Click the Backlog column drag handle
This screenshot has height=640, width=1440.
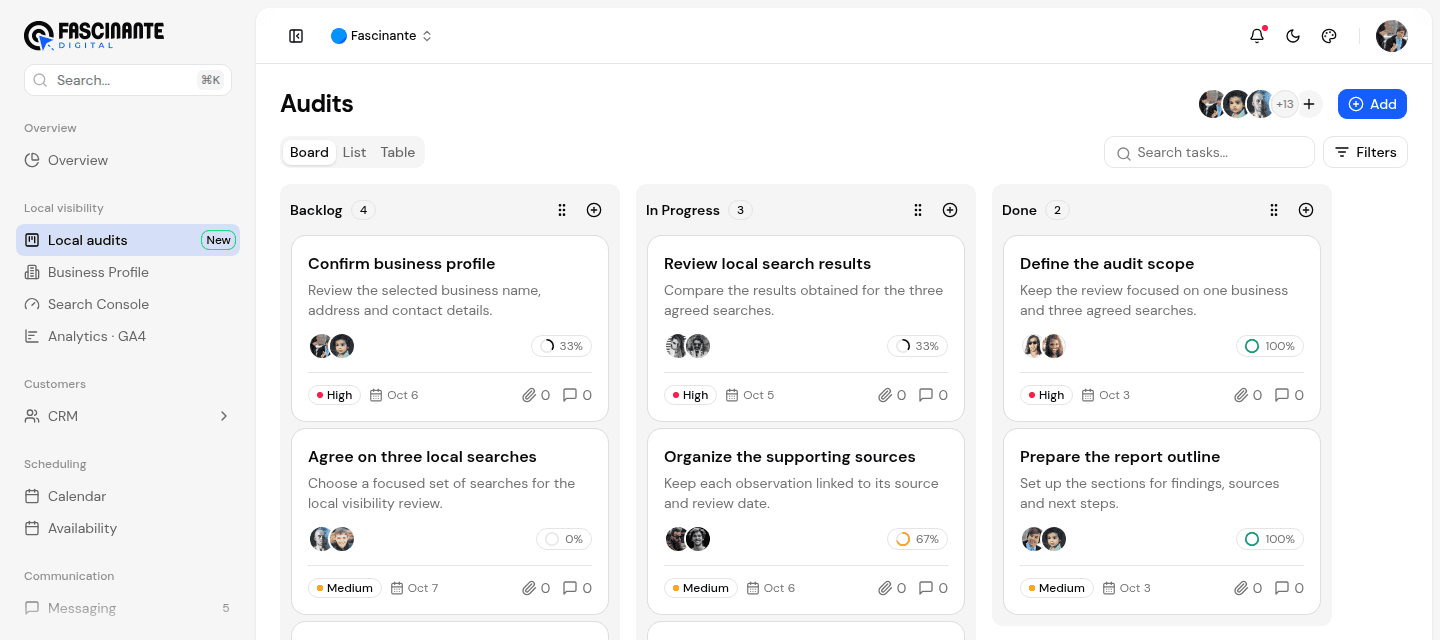(562, 210)
